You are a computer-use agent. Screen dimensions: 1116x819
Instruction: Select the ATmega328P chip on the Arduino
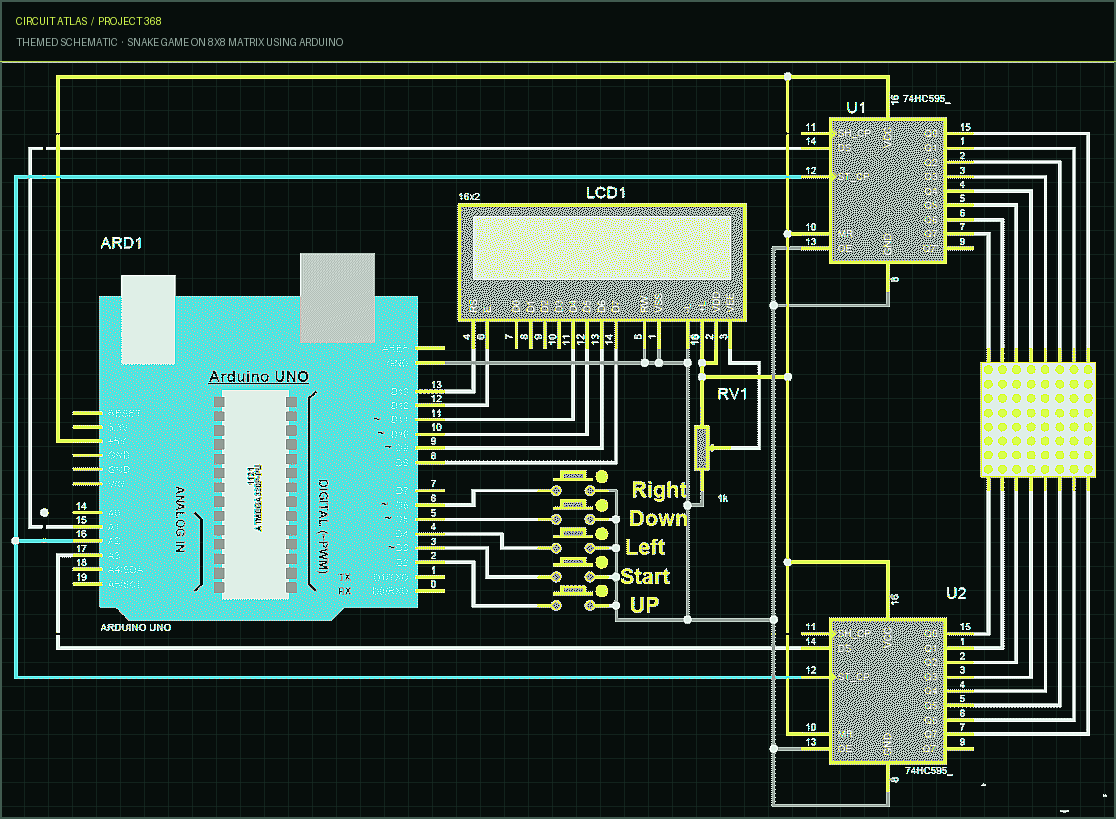[256, 494]
